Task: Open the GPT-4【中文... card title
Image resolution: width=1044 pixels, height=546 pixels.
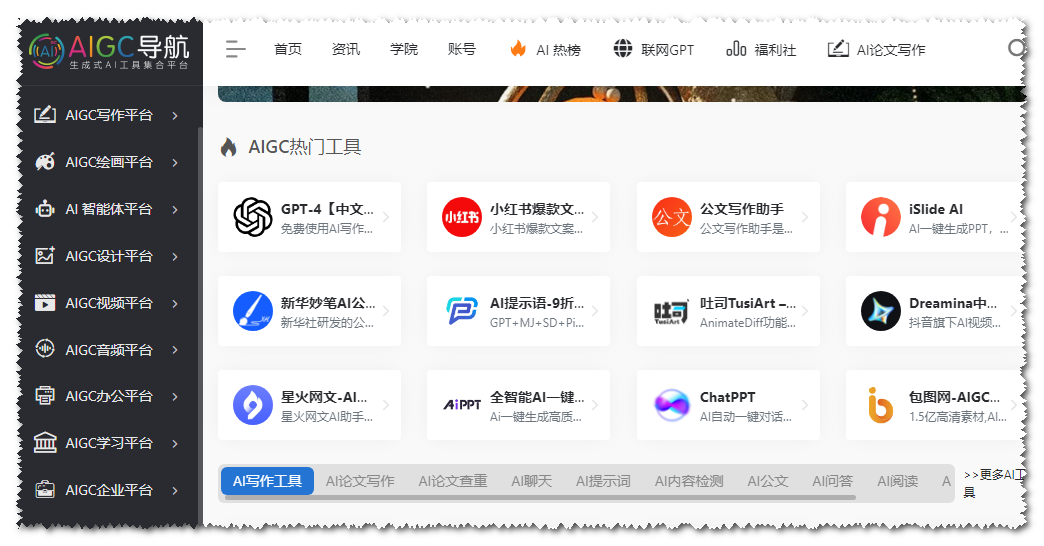Action: pos(327,209)
